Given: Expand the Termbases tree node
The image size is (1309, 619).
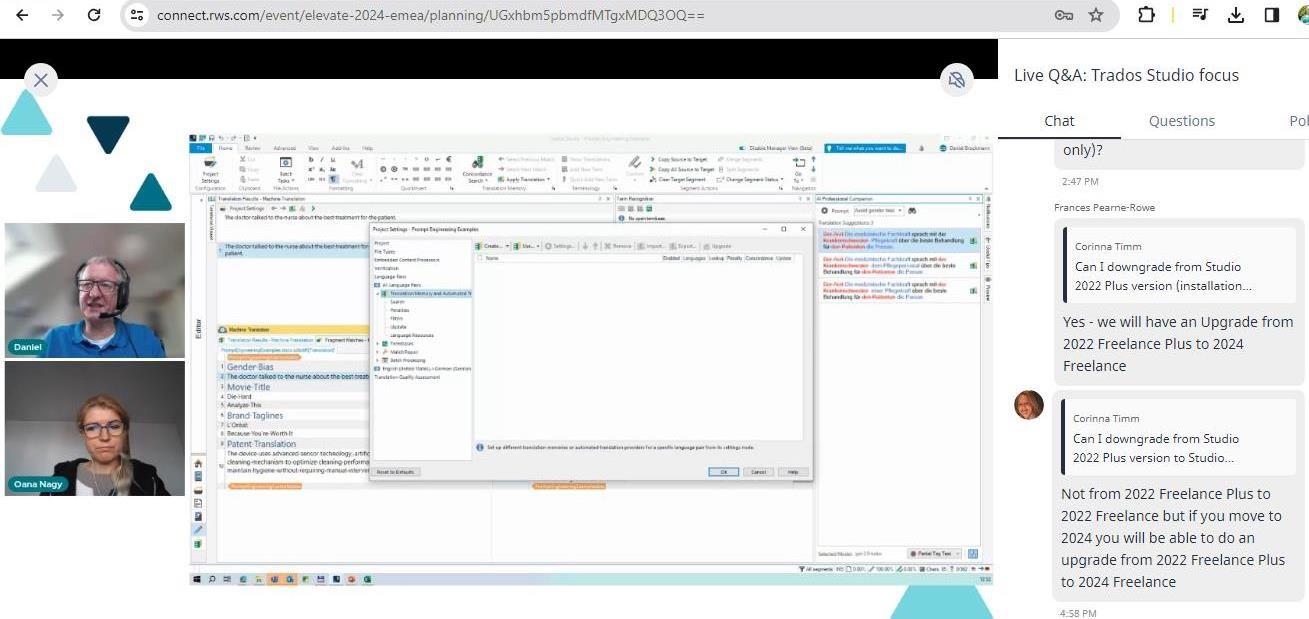Looking at the screenshot, I should coord(378,343).
